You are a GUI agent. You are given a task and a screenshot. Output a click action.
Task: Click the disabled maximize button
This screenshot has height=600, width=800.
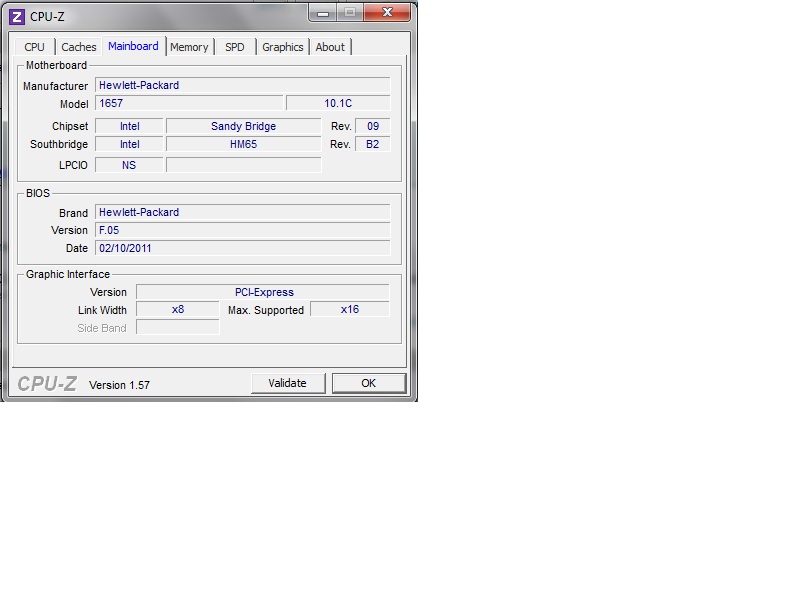pyautogui.click(x=350, y=13)
